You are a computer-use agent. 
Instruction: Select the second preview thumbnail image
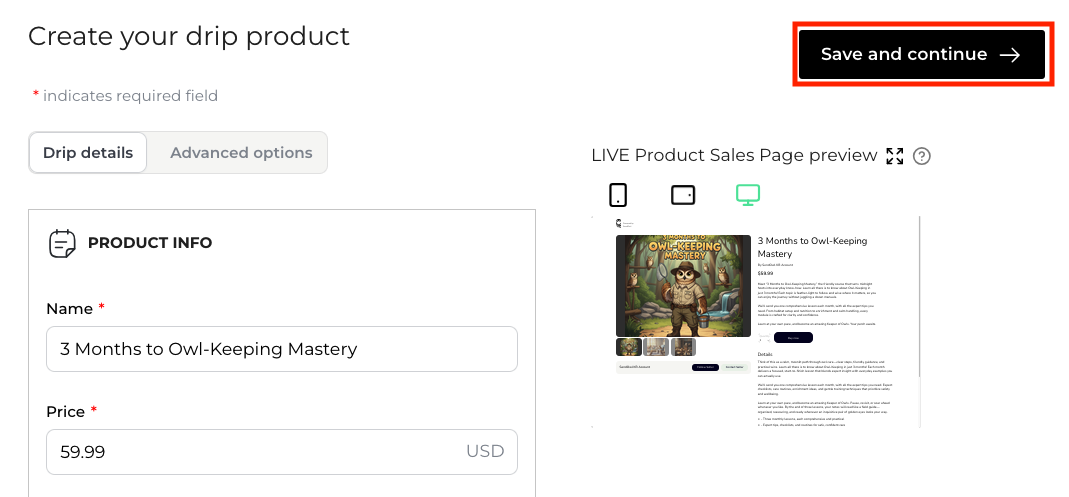656,347
